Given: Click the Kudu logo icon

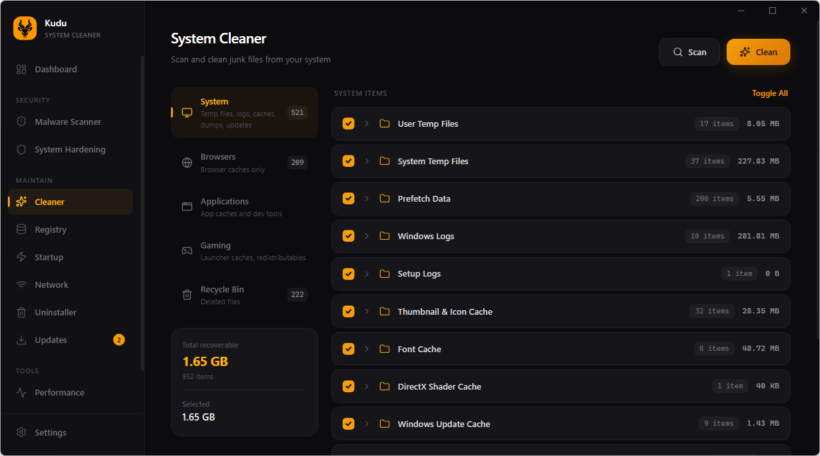Looking at the screenshot, I should [x=25, y=28].
